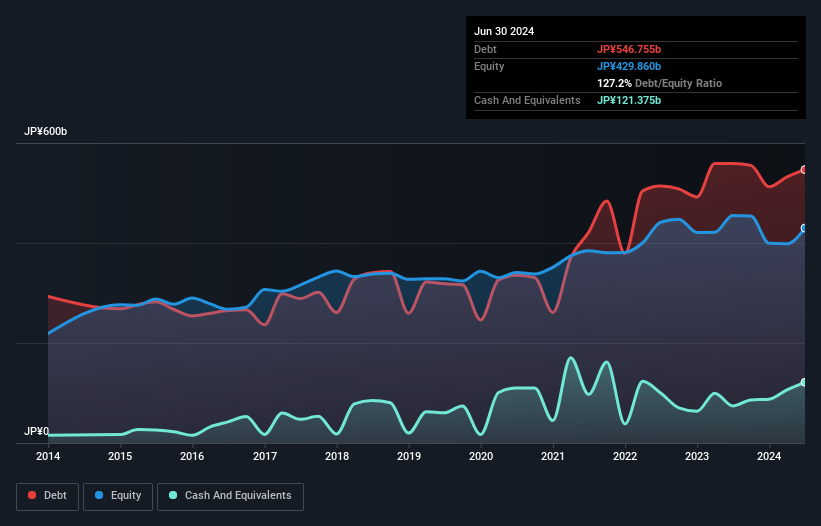The width and height of the screenshot is (821, 526).
Task: Click the 127.2% Debt/Equity Ratio text
Action: coord(659,83)
